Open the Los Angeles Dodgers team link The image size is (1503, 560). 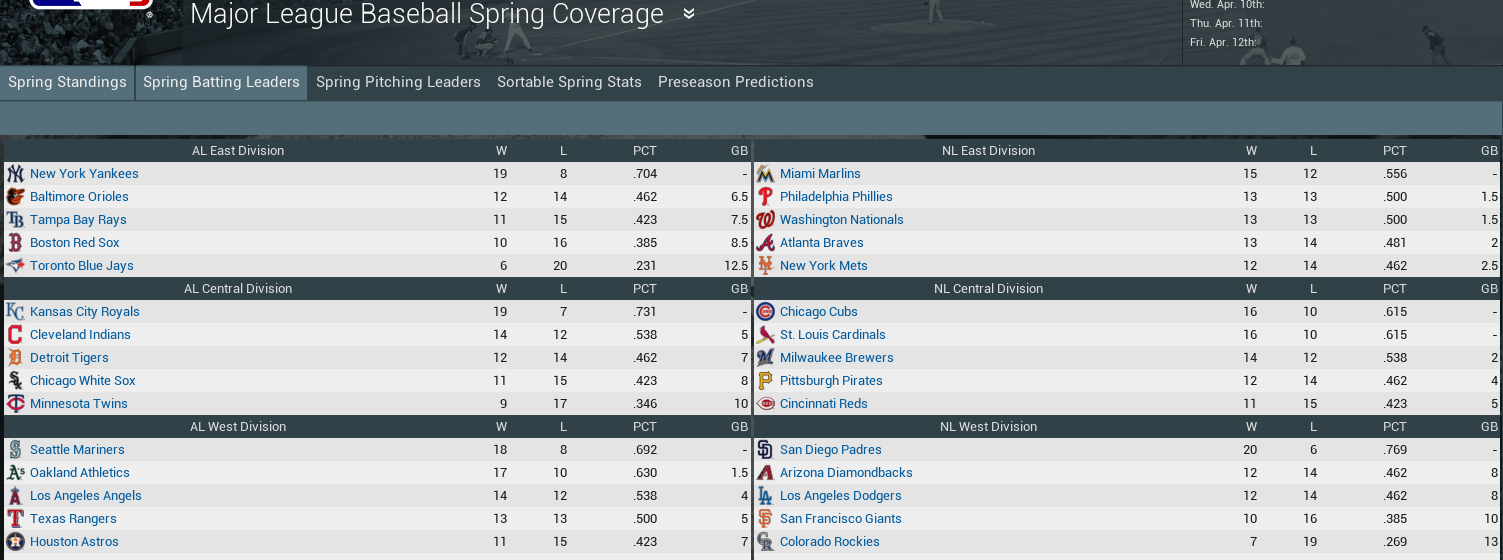pos(840,496)
